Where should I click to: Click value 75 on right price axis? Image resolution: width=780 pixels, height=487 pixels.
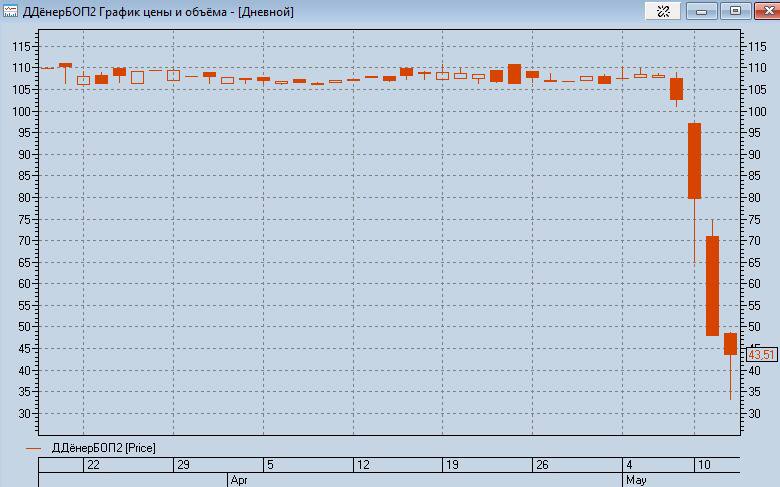point(754,219)
